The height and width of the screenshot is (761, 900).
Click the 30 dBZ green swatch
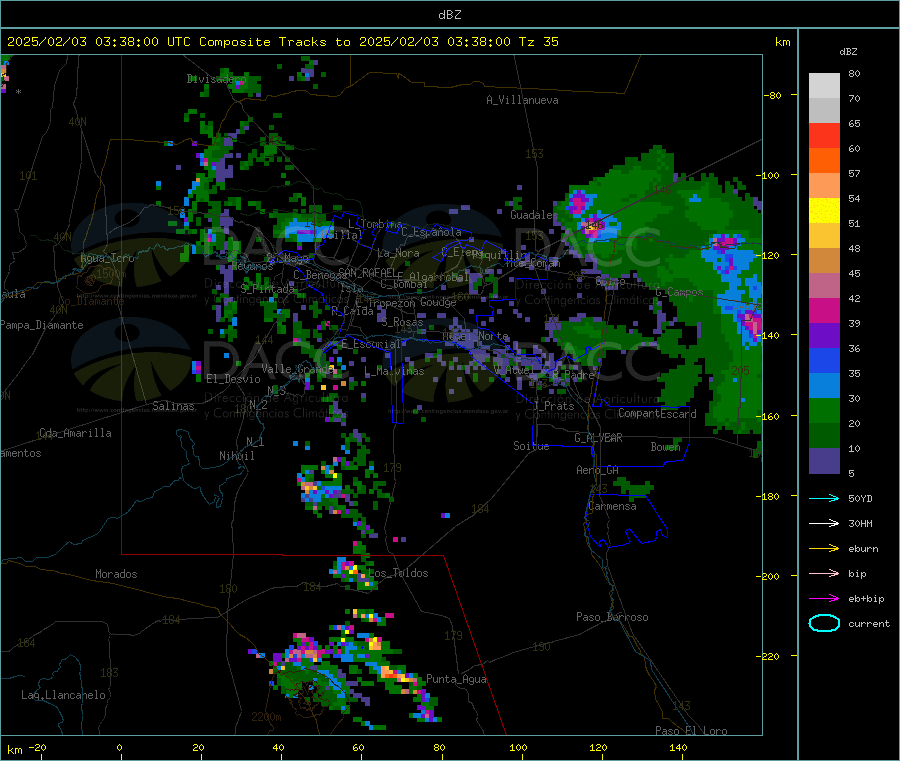(824, 410)
